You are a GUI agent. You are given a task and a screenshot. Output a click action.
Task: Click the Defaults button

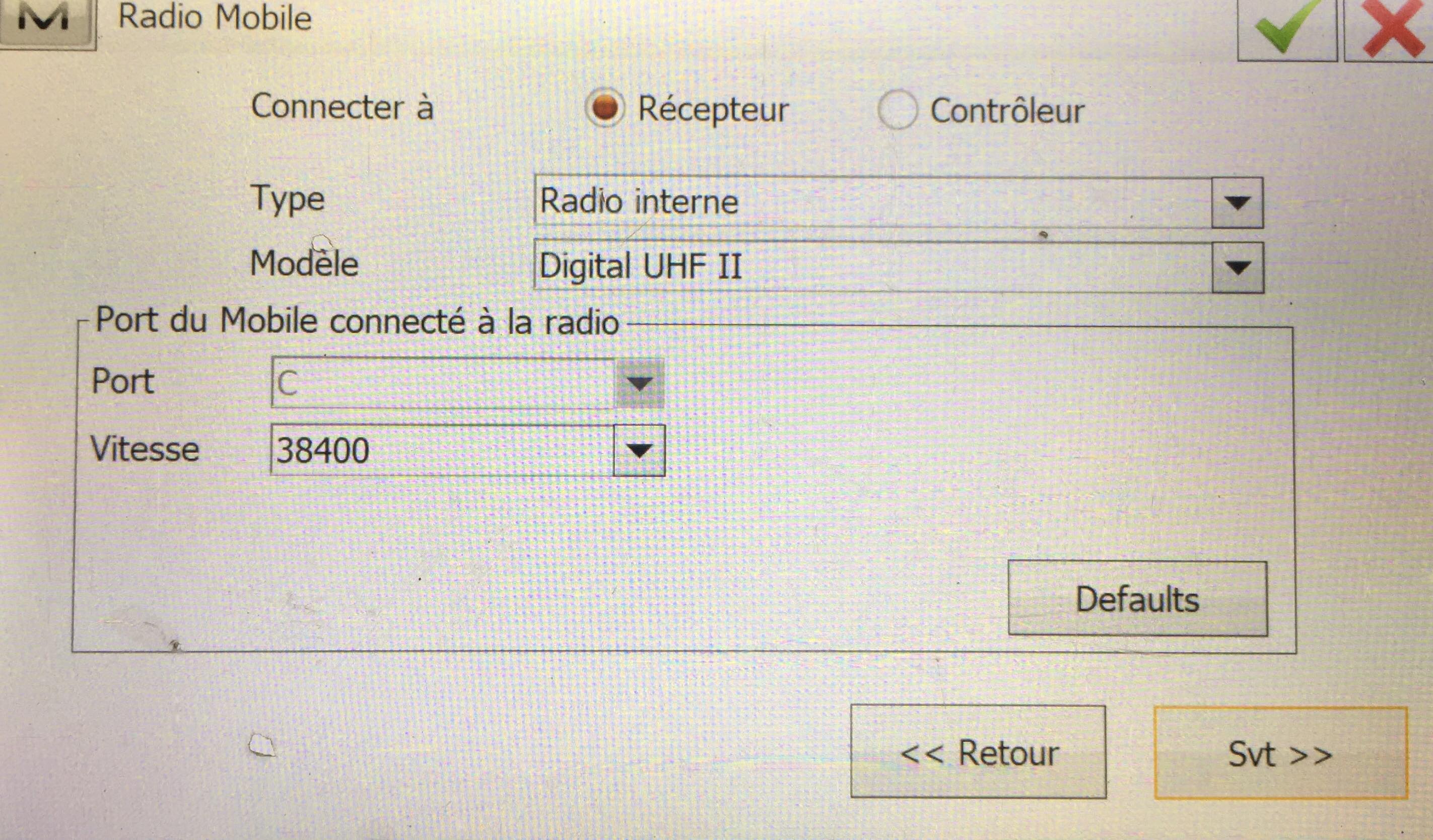1137,598
